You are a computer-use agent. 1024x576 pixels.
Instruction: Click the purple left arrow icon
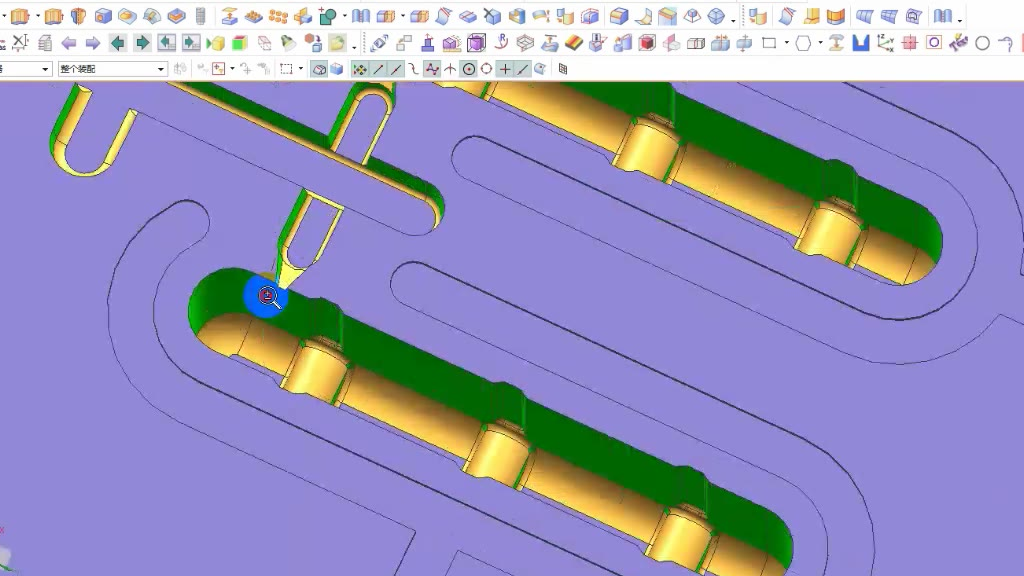pyautogui.click(x=69, y=43)
